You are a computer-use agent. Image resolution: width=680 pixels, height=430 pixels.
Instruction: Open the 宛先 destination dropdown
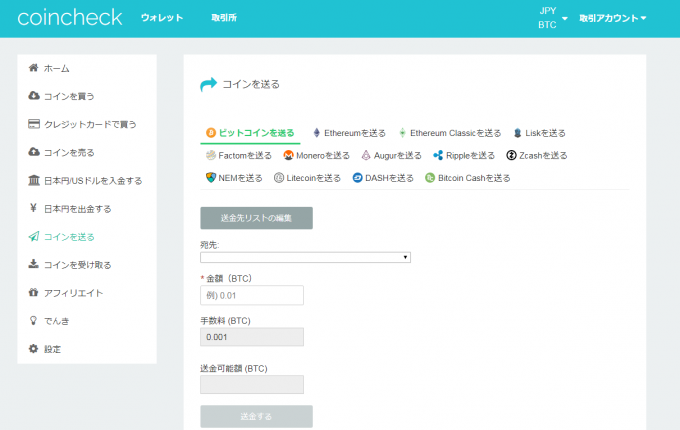pyautogui.click(x=305, y=257)
